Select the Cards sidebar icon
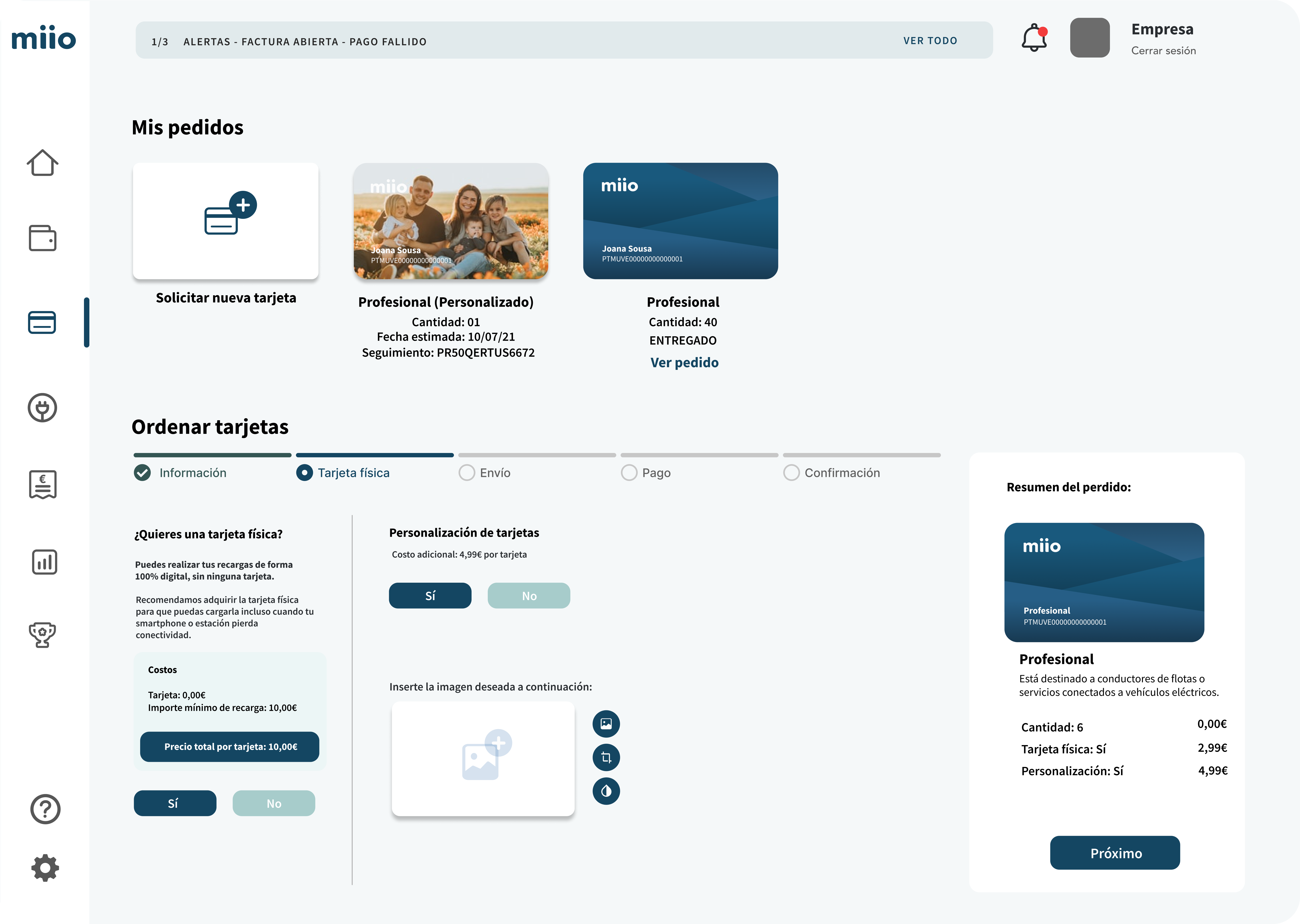1300x924 pixels. tap(42, 323)
